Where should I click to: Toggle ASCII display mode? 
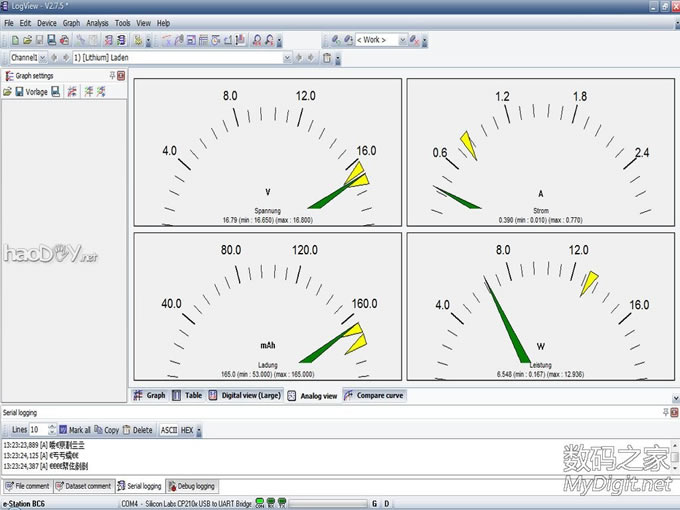[169, 430]
